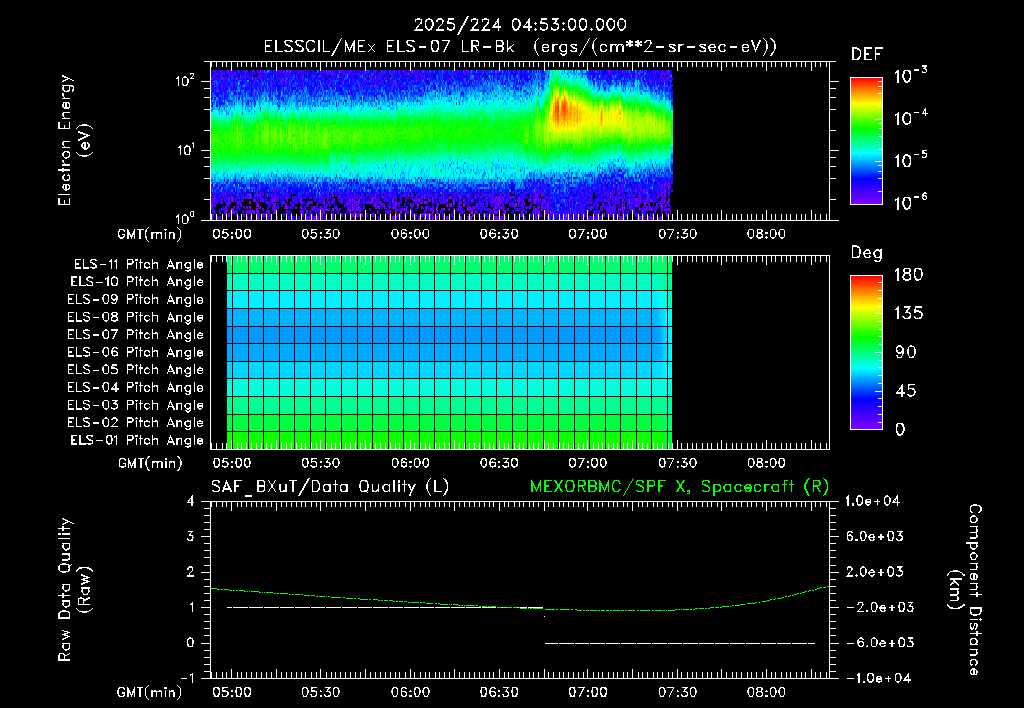The image size is (1024, 708).
Task: Click the 10^-5 tick on the DEF scale
Action: (x=910, y=159)
